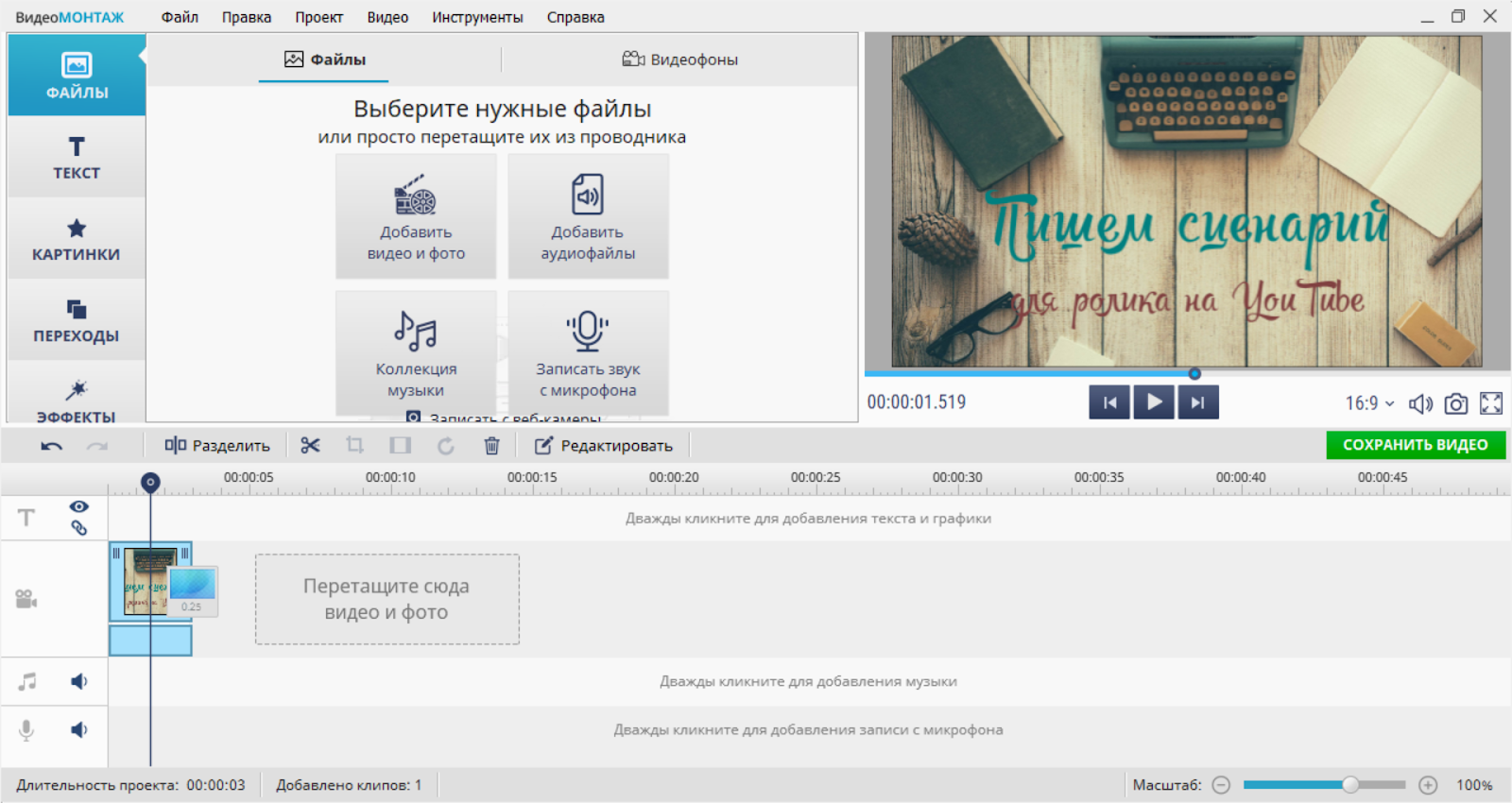Viewport: 1512px width, 803px height.
Task: Toggle text track visibility eye icon
Action: pyautogui.click(x=78, y=507)
